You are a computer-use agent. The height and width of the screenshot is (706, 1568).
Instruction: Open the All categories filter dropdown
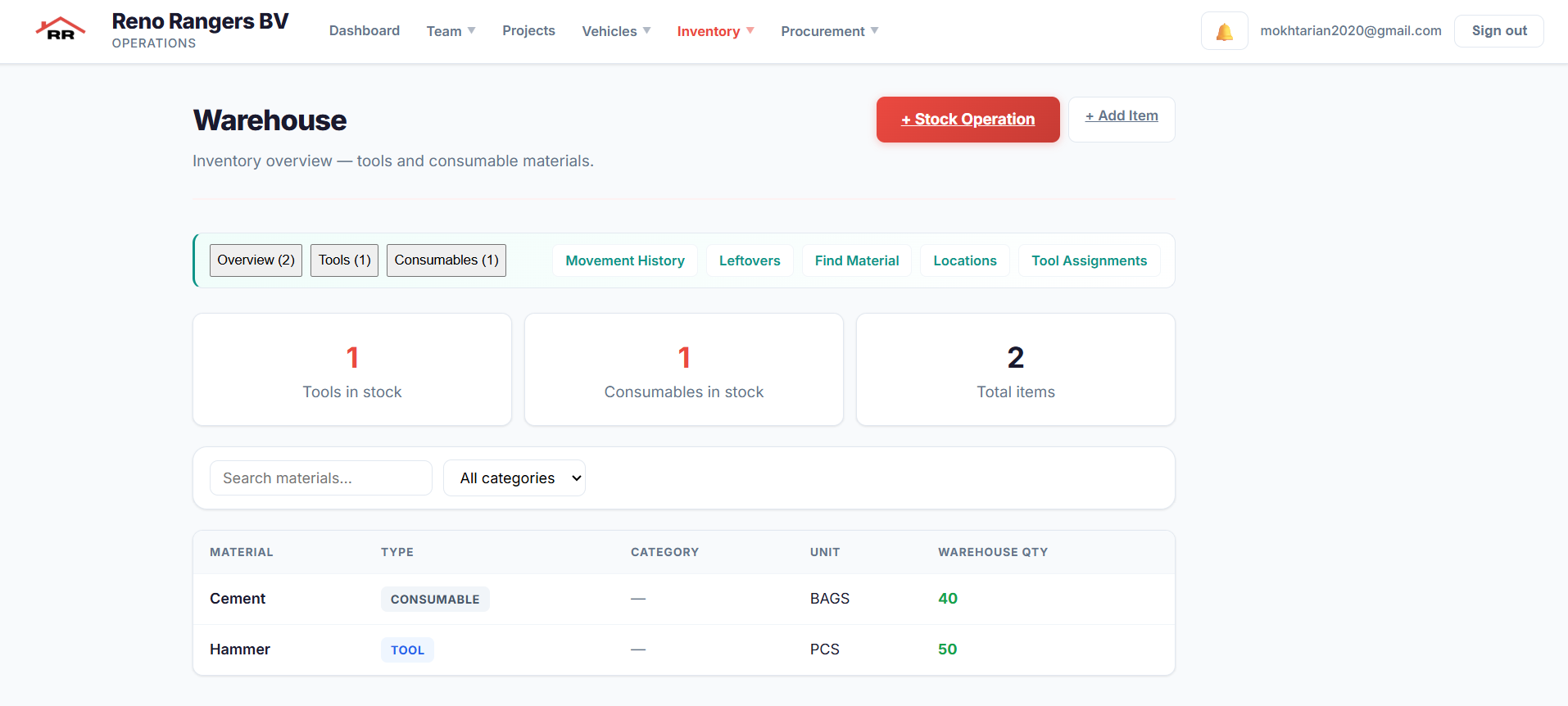coord(514,478)
